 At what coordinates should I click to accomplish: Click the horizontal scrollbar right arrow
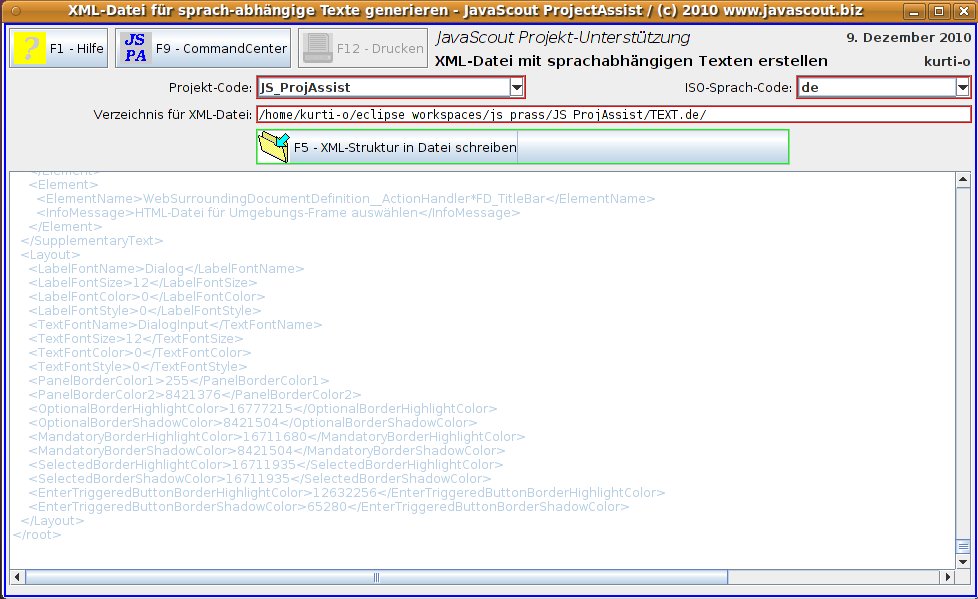pyautogui.click(x=946, y=577)
